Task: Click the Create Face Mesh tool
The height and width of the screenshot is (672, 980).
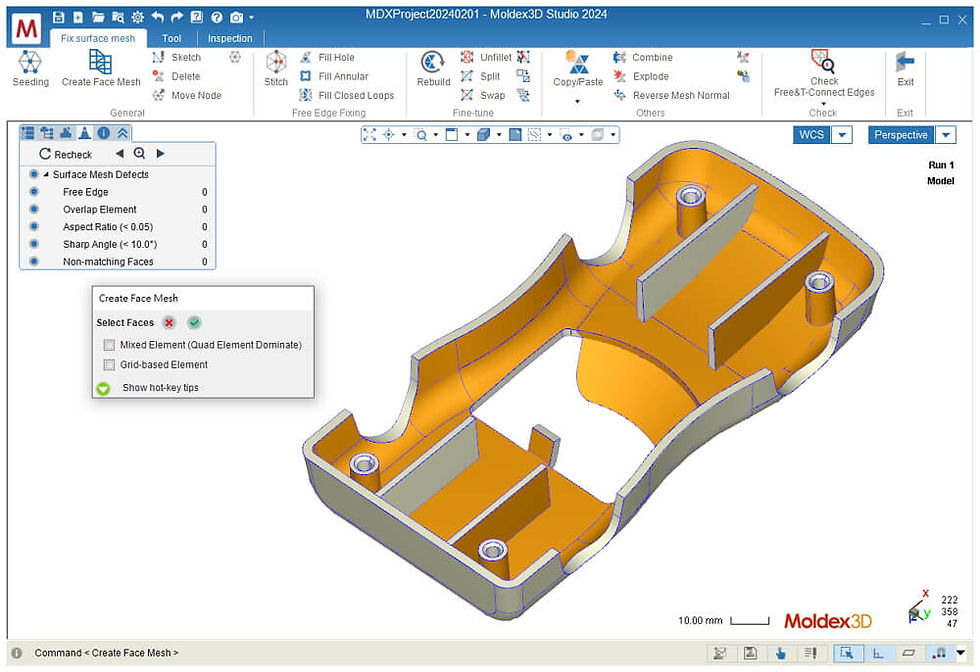Action: 101,69
